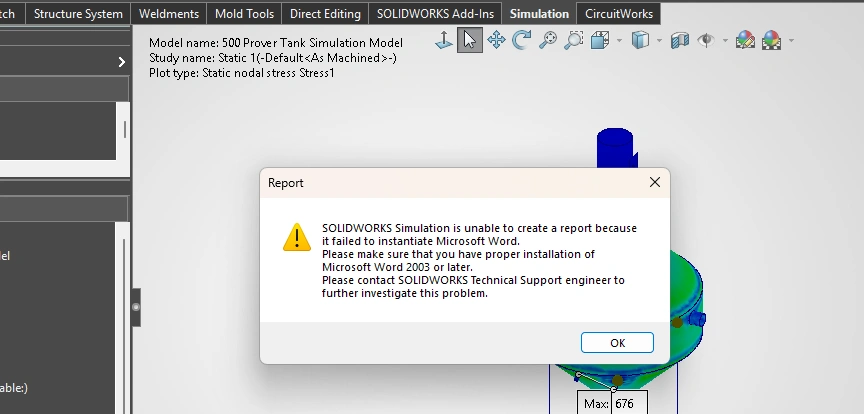864x414 pixels.
Task: Click OK in the Report dialog
Action: tap(617, 343)
